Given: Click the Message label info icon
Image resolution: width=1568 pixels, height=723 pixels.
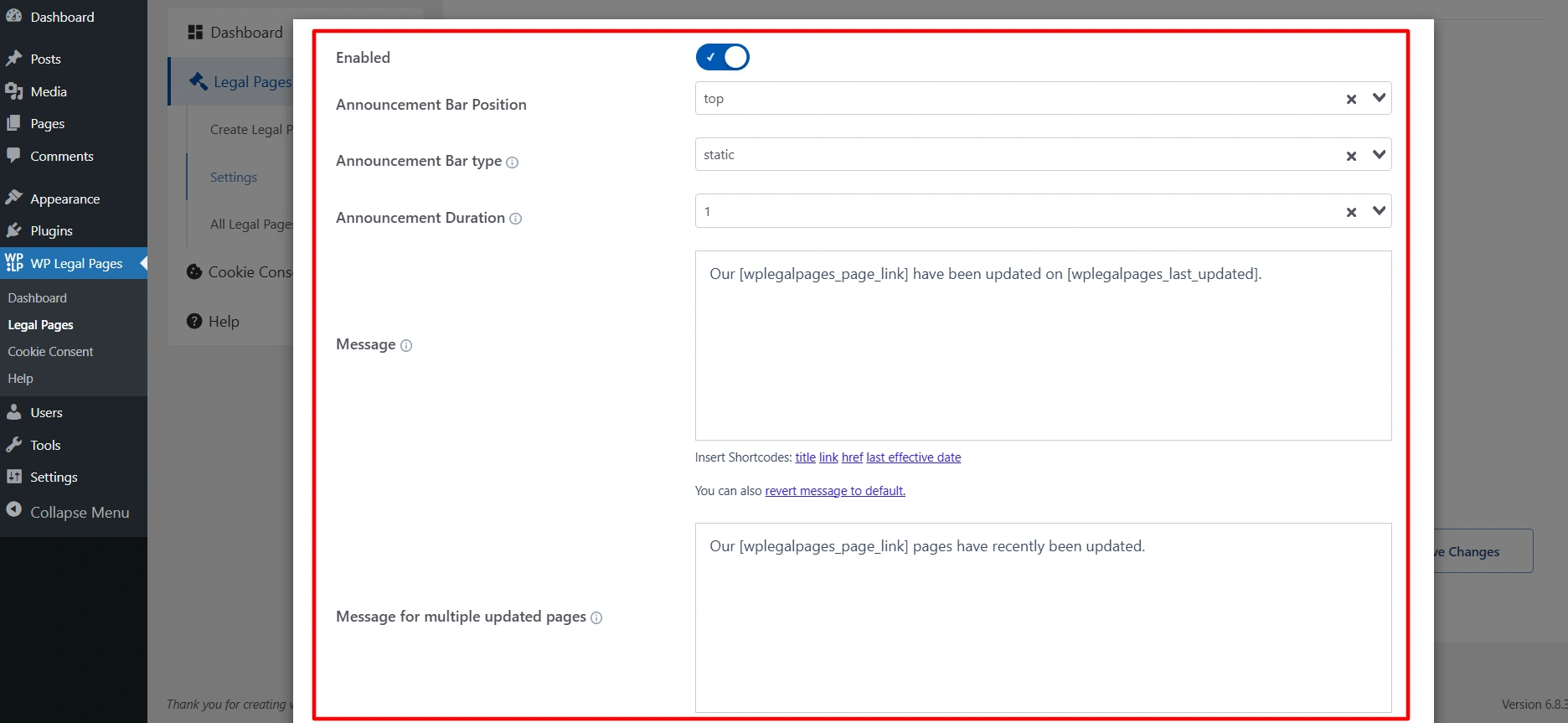Looking at the screenshot, I should [x=406, y=345].
